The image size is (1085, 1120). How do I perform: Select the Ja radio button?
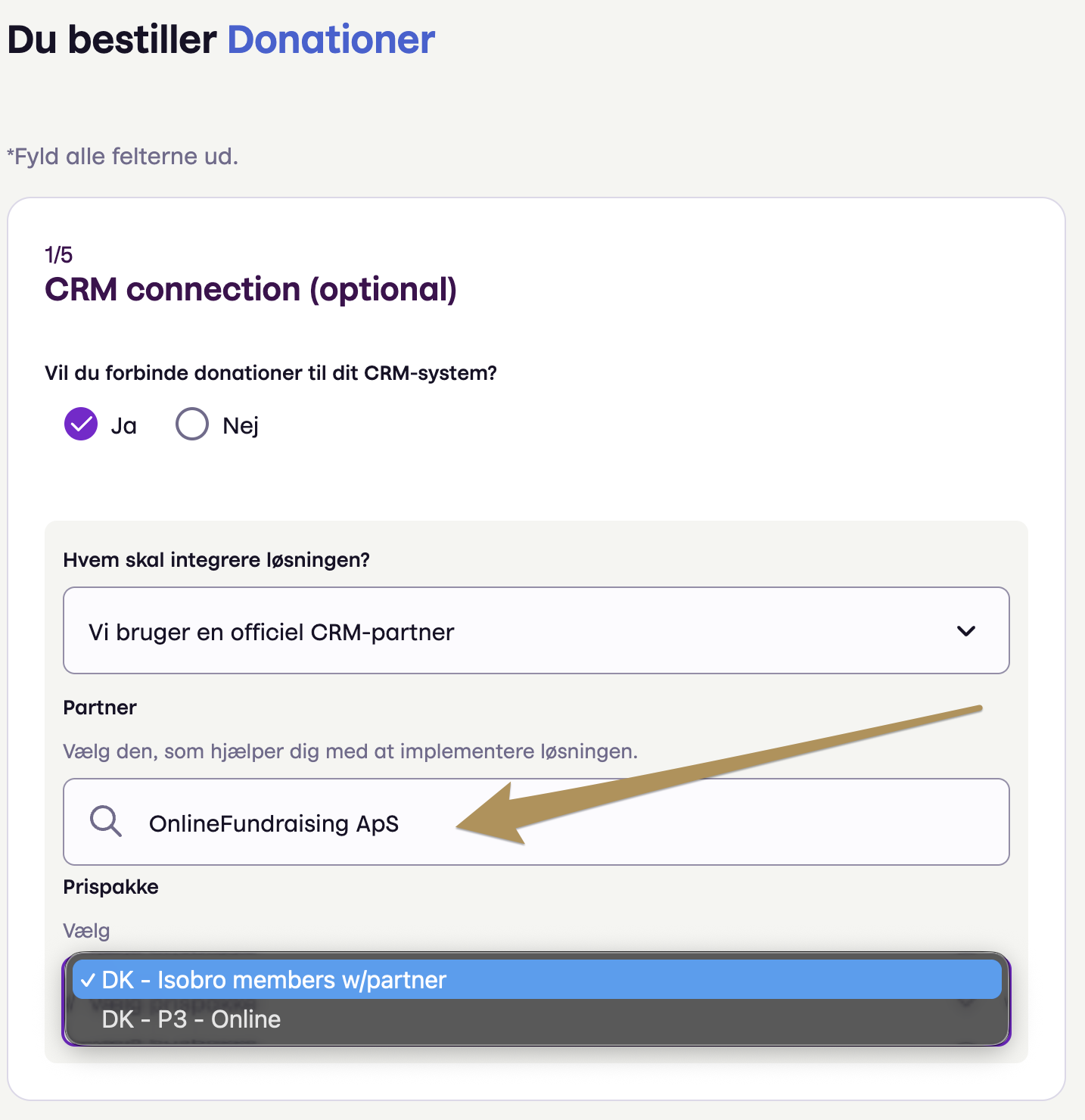tap(81, 424)
